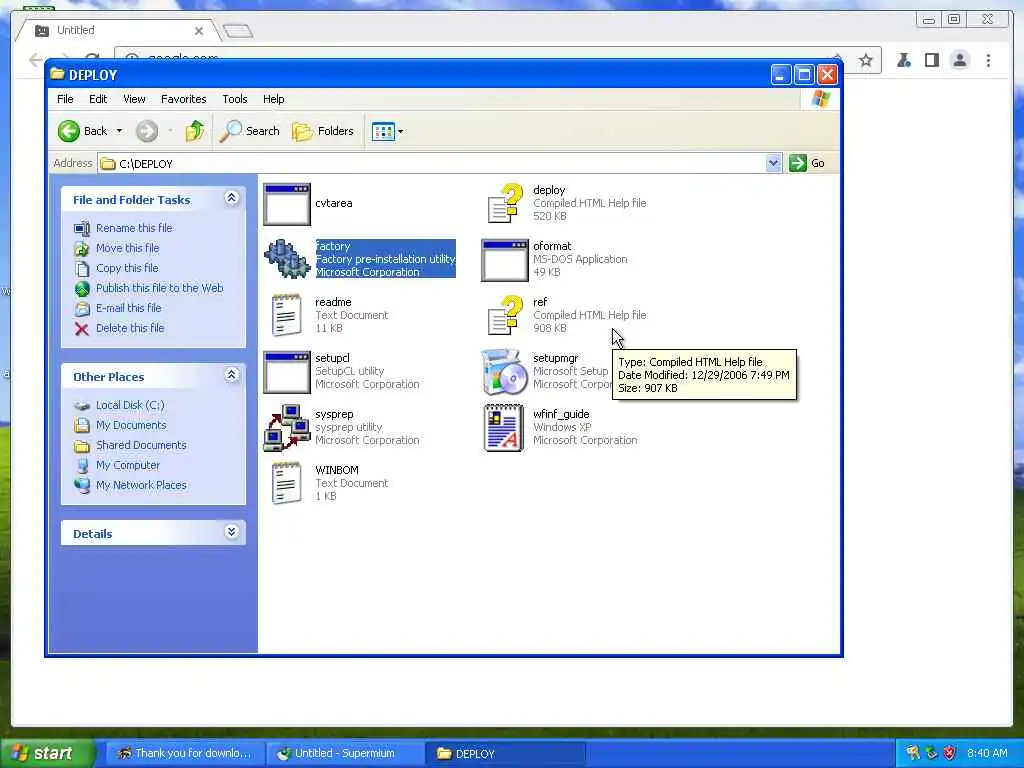This screenshot has width=1024, height=768.
Task: Click the Forward arrow toolbar icon
Action: pos(147,131)
